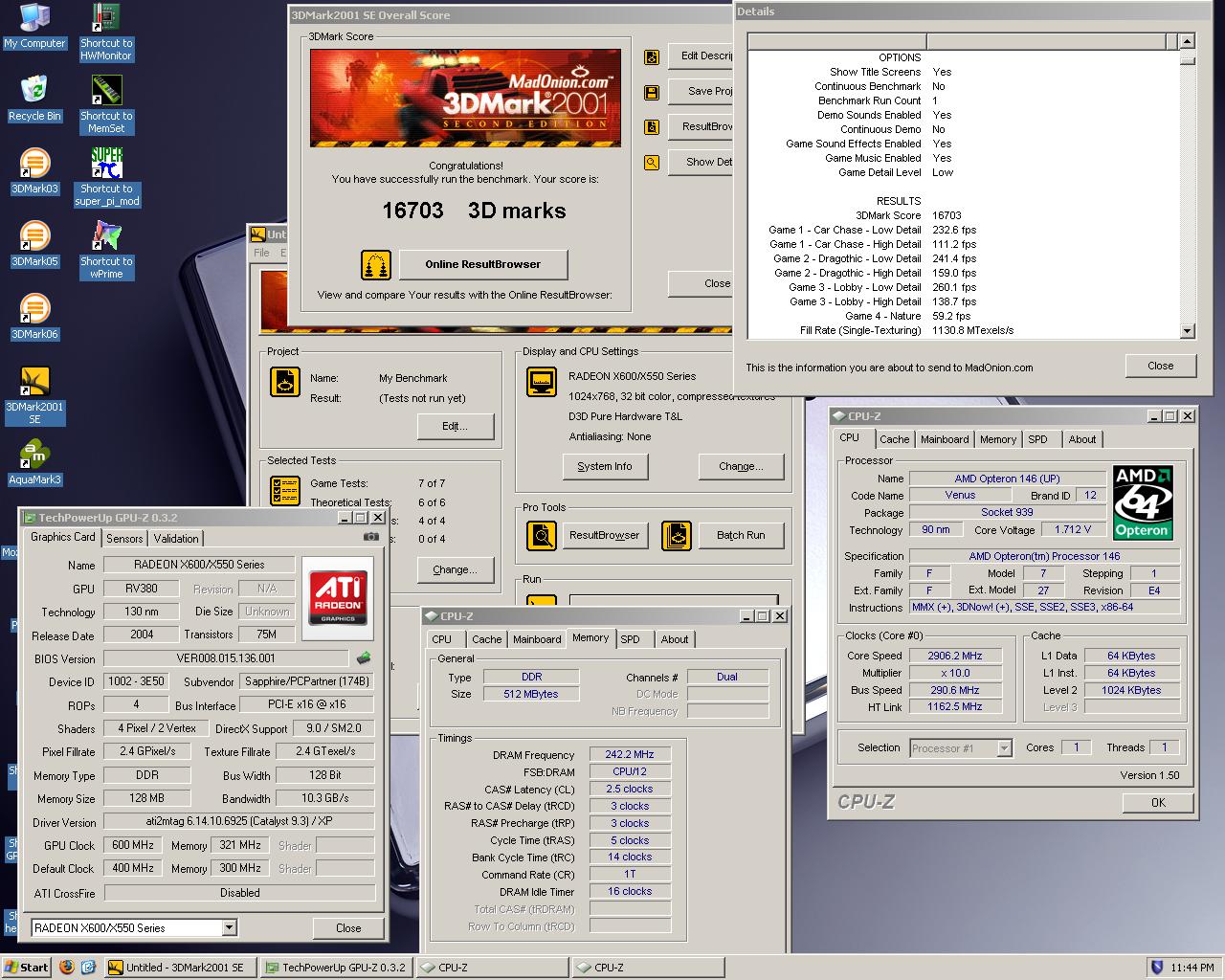Screen dimensions: 1225x980
Task: Click the Project edit icon
Action: pyautogui.click(x=285, y=382)
